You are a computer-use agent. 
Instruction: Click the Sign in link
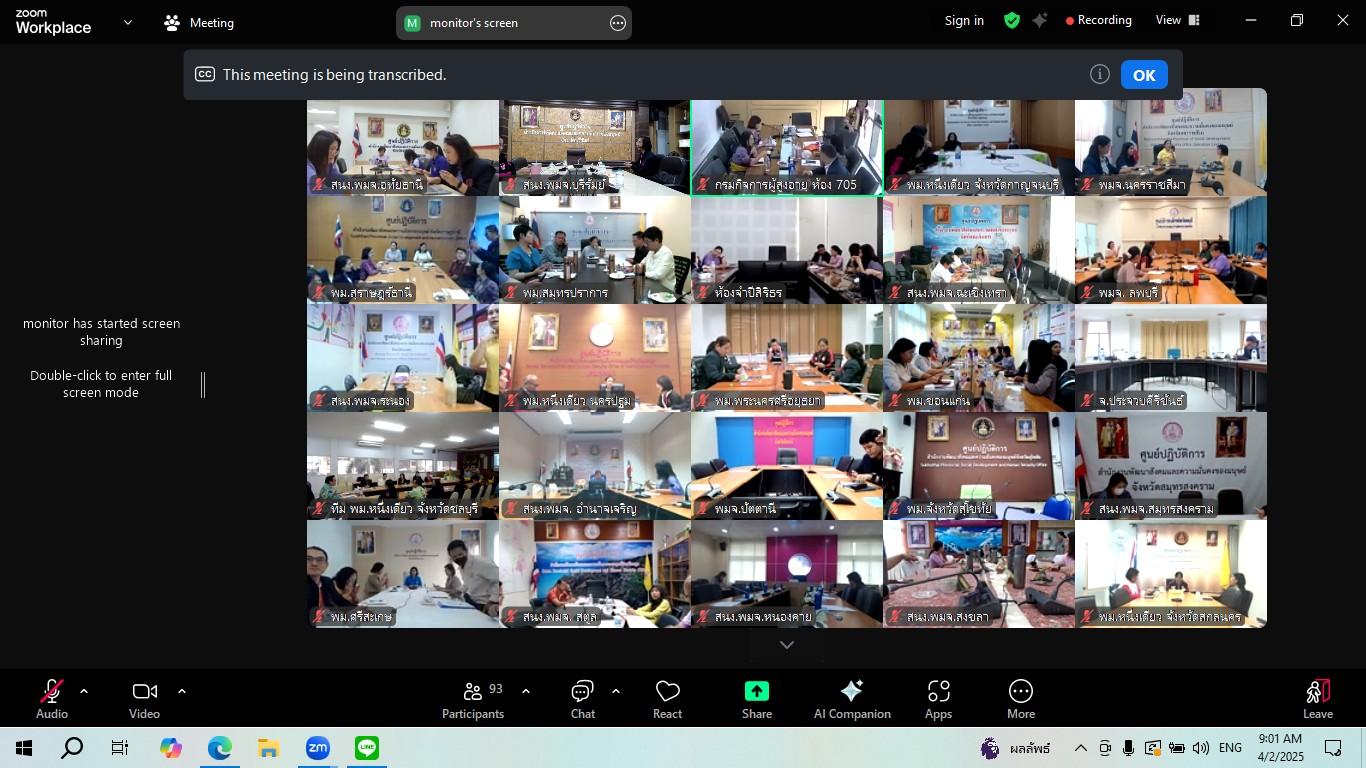click(x=964, y=20)
